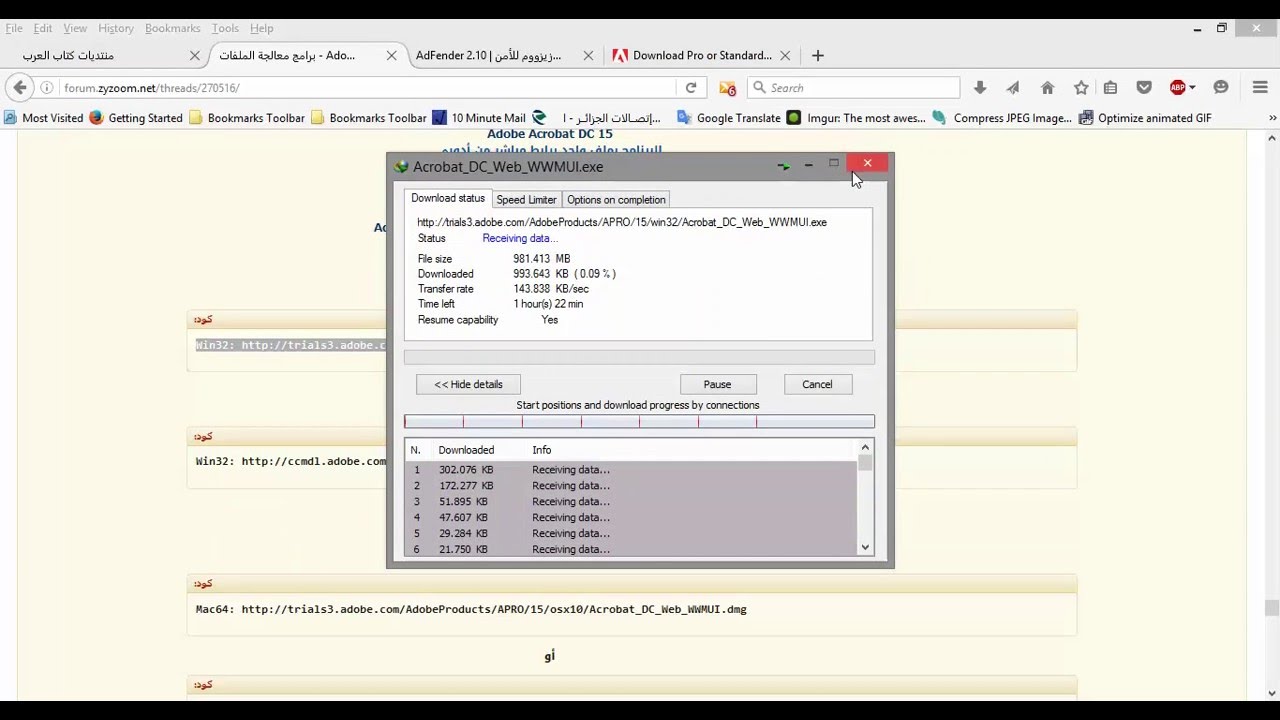Click the Downloaded column header

(466, 450)
